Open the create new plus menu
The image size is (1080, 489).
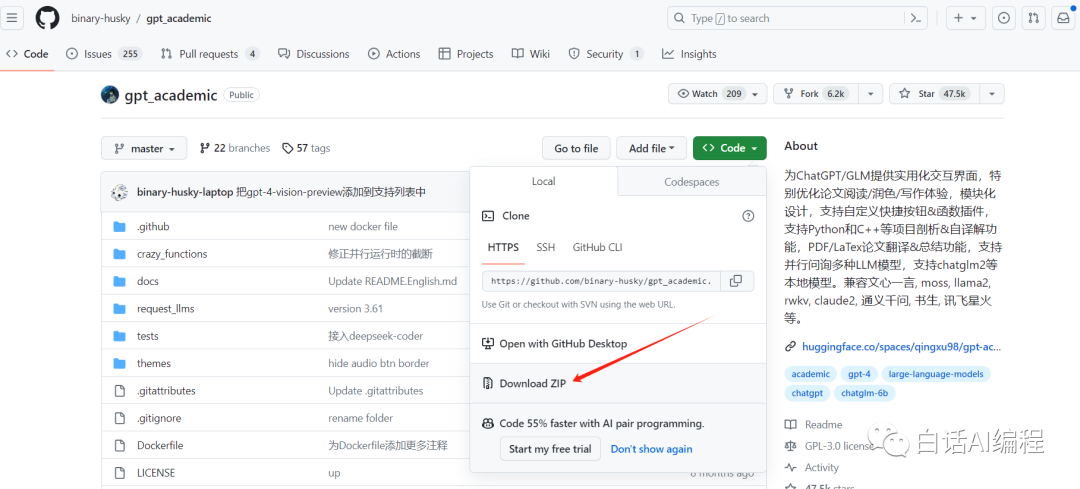[965, 19]
